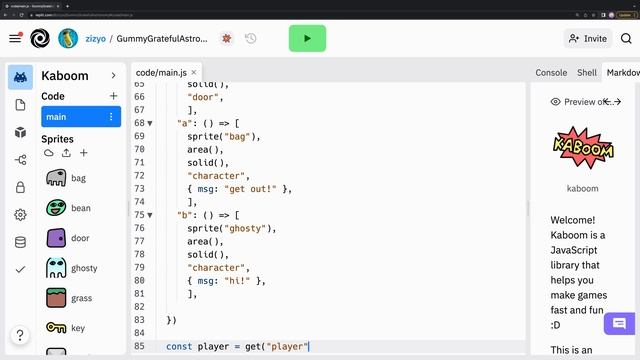This screenshot has width=640, height=360.
Task: Click the Sprites section heading
Action: (57, 139)
